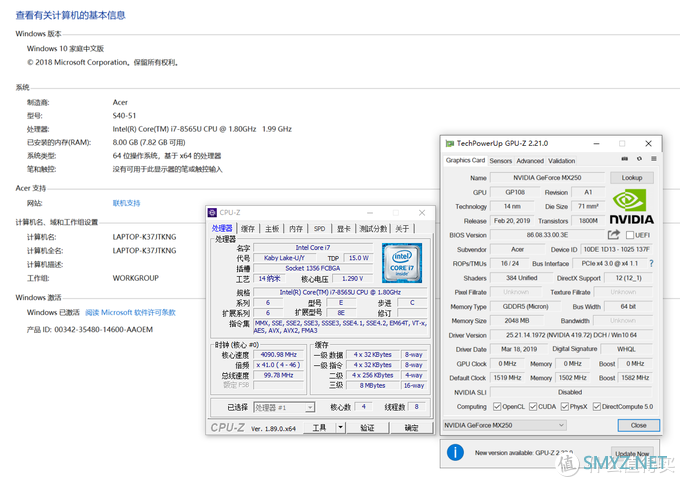Toggle the PhysX checkbox
The height and width of the screenshot is (482, 680).
click(x=564, y=407)
